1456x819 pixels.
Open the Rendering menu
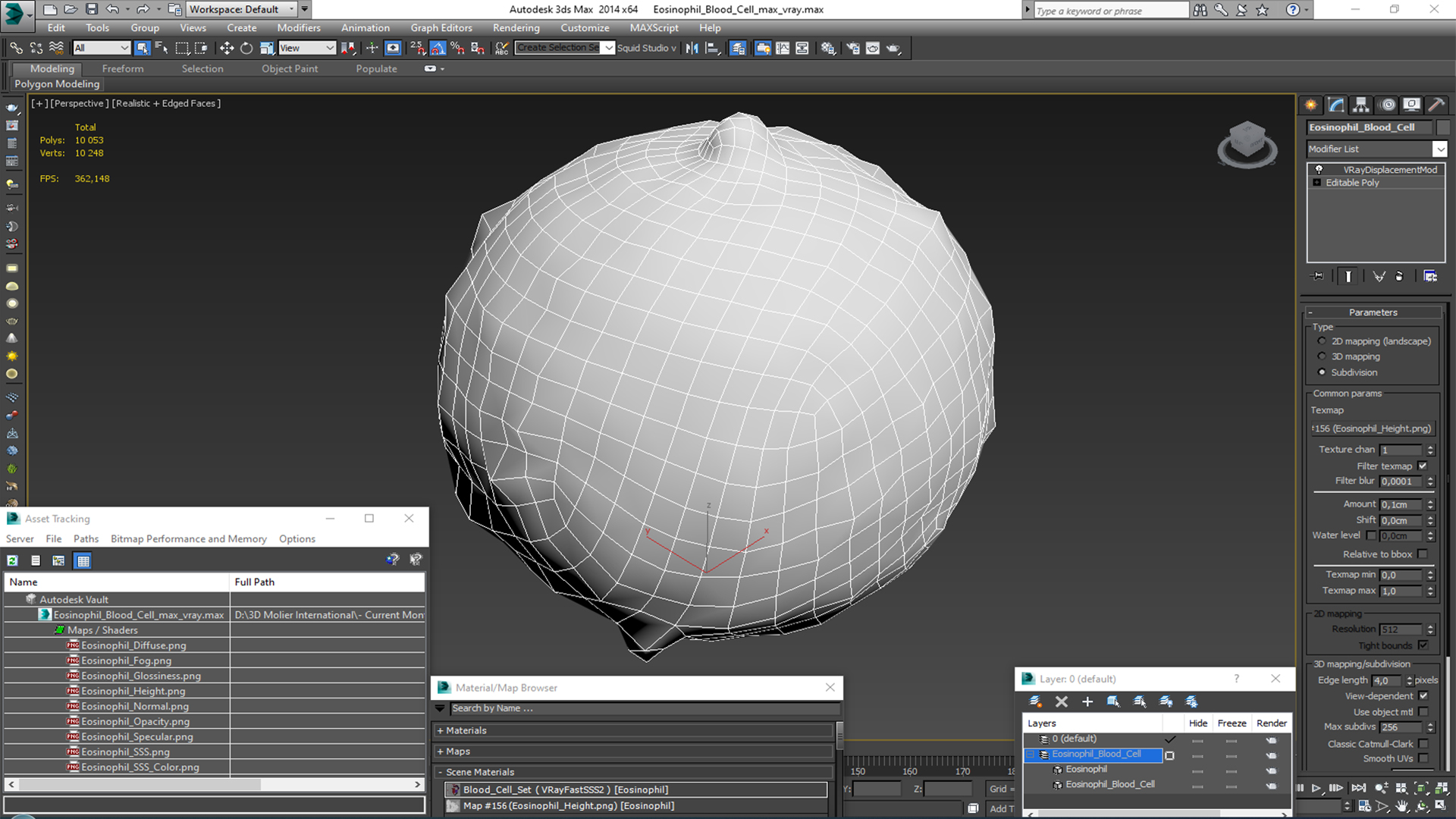pos(516,28)
